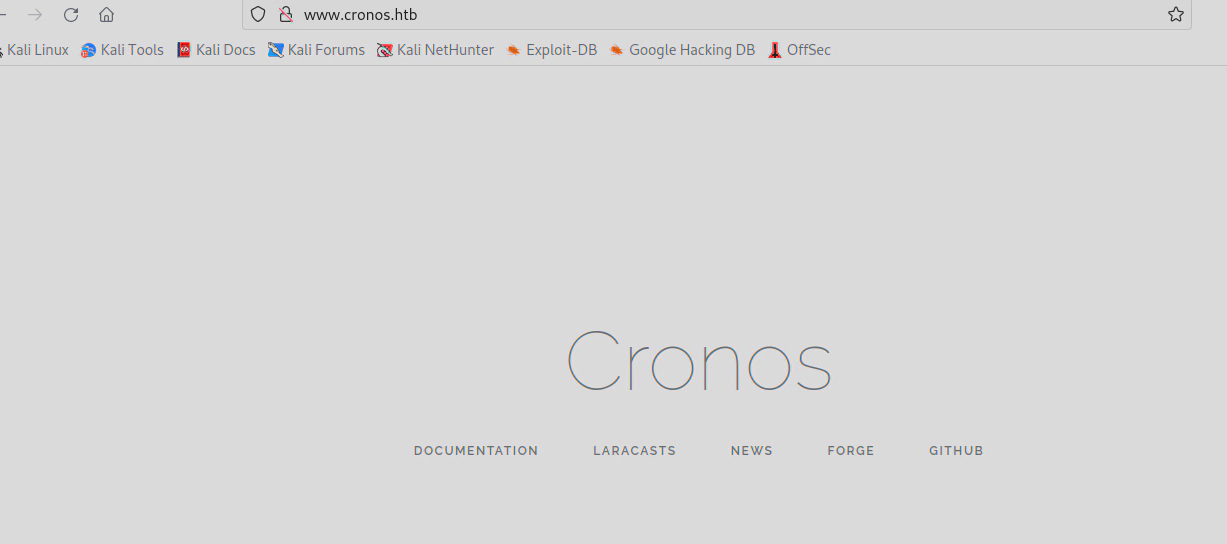Open the Exploit-DB bookmark
The width and height of the screenshot is (1227, 544).
[551, 50]
